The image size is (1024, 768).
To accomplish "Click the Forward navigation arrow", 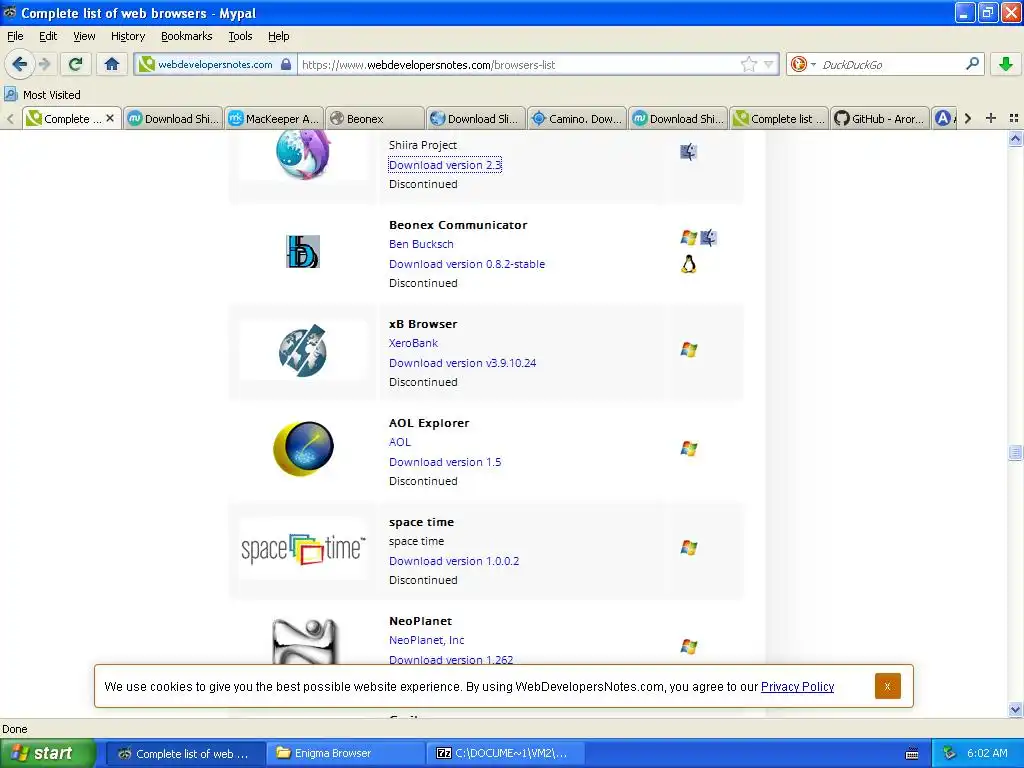I will pos(44,64).
